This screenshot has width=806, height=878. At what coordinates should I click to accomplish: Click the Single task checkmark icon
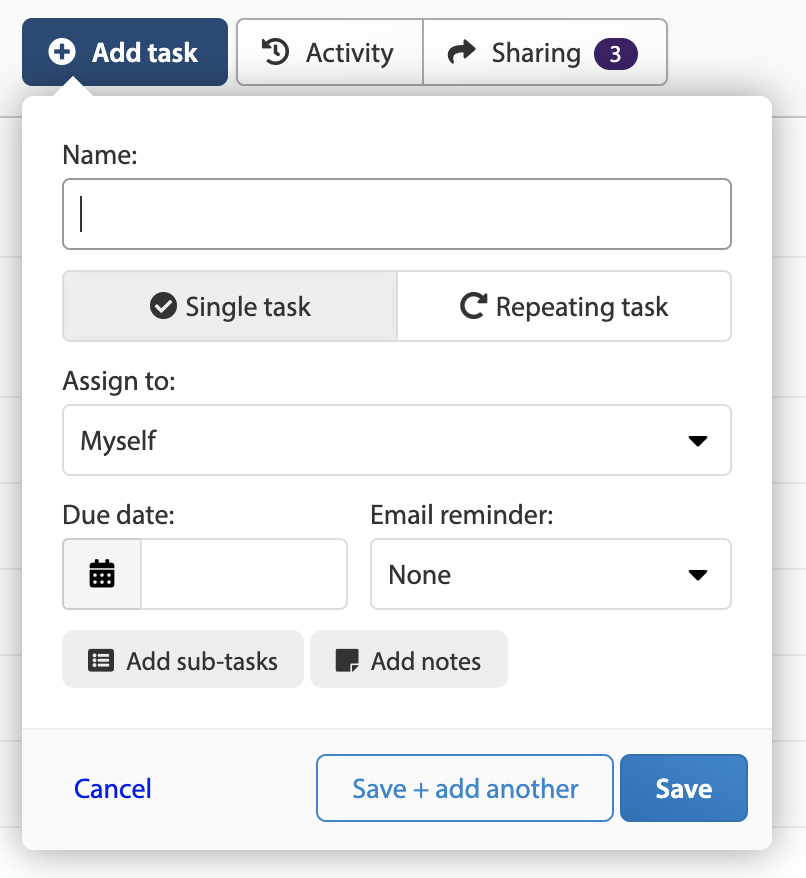pos(164,306)
